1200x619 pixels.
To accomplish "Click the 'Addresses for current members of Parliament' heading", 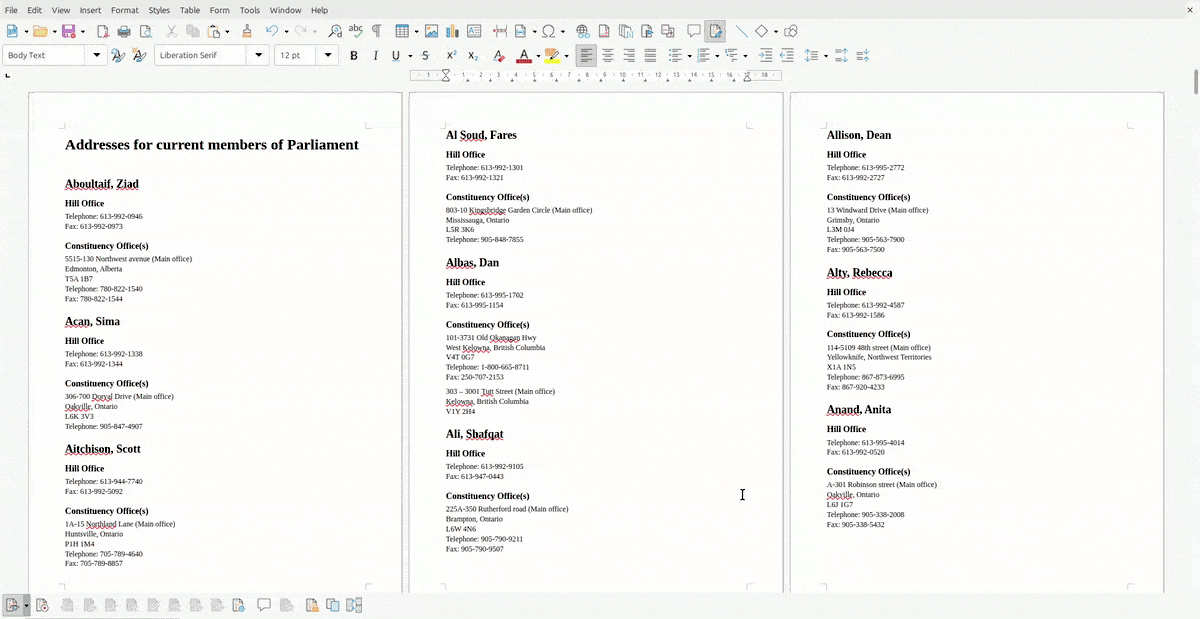I will [211, 145].
